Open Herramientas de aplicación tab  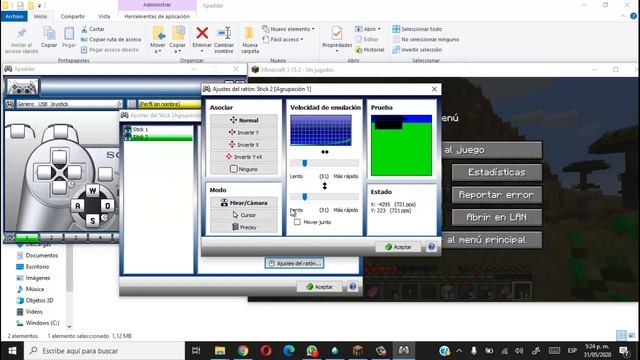pyautogui.click(x=157, y=16)
